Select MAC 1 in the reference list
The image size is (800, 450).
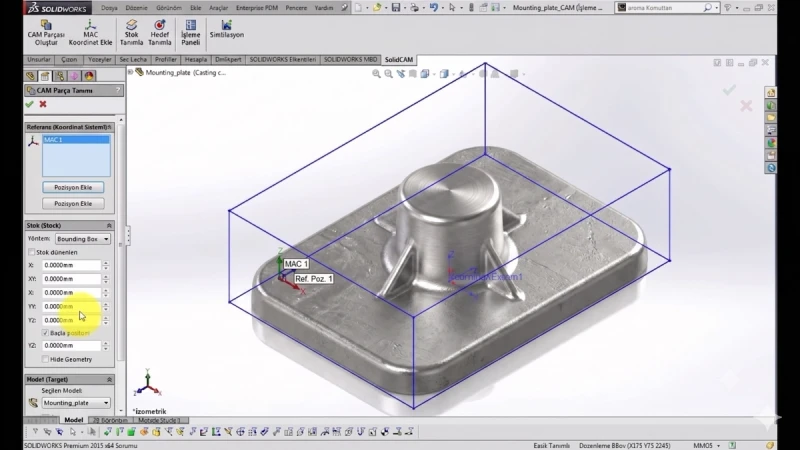coord(76,139)
